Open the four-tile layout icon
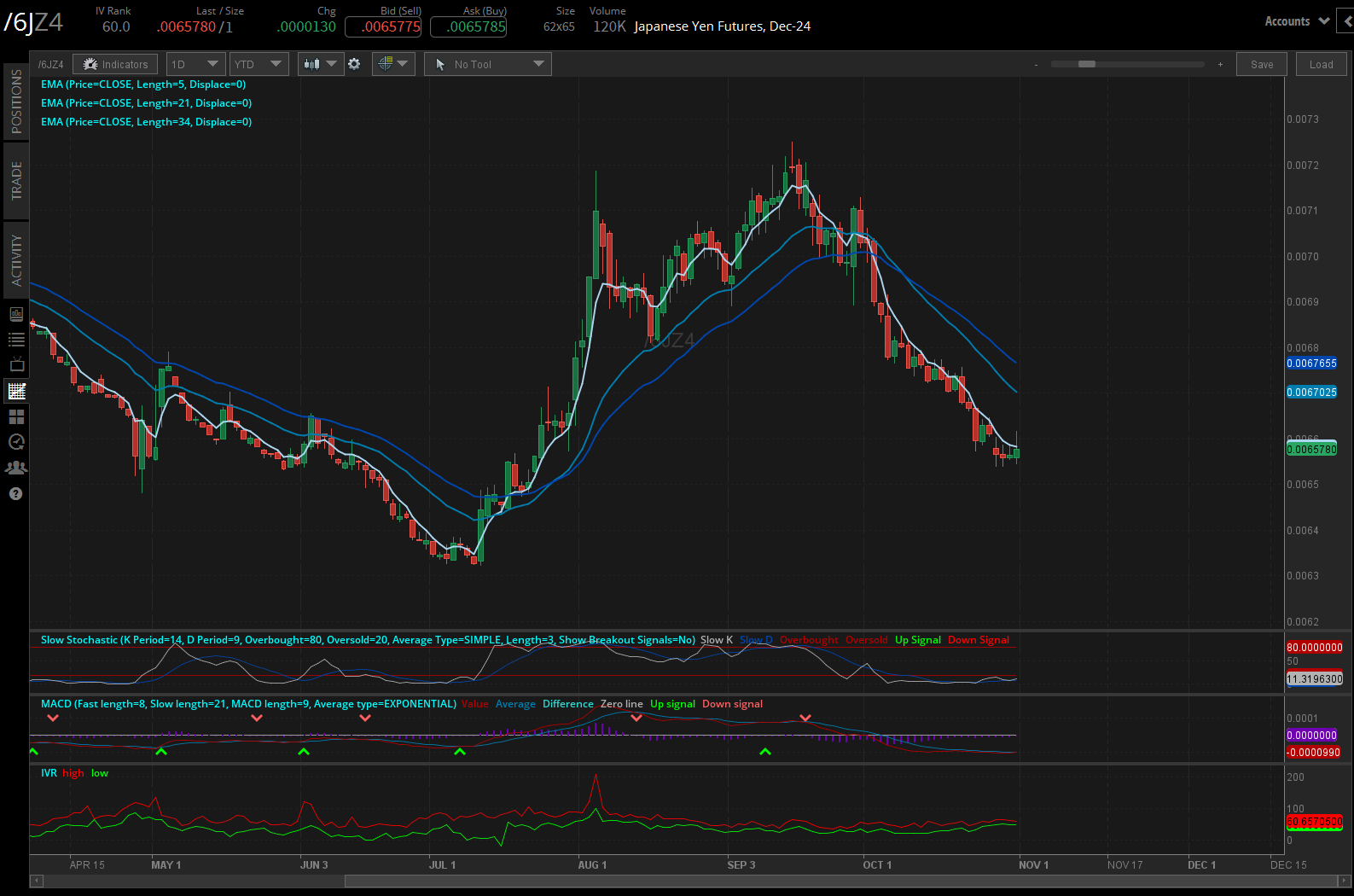Viewport: 1354px width, 896px height. (x=16, y=416)
